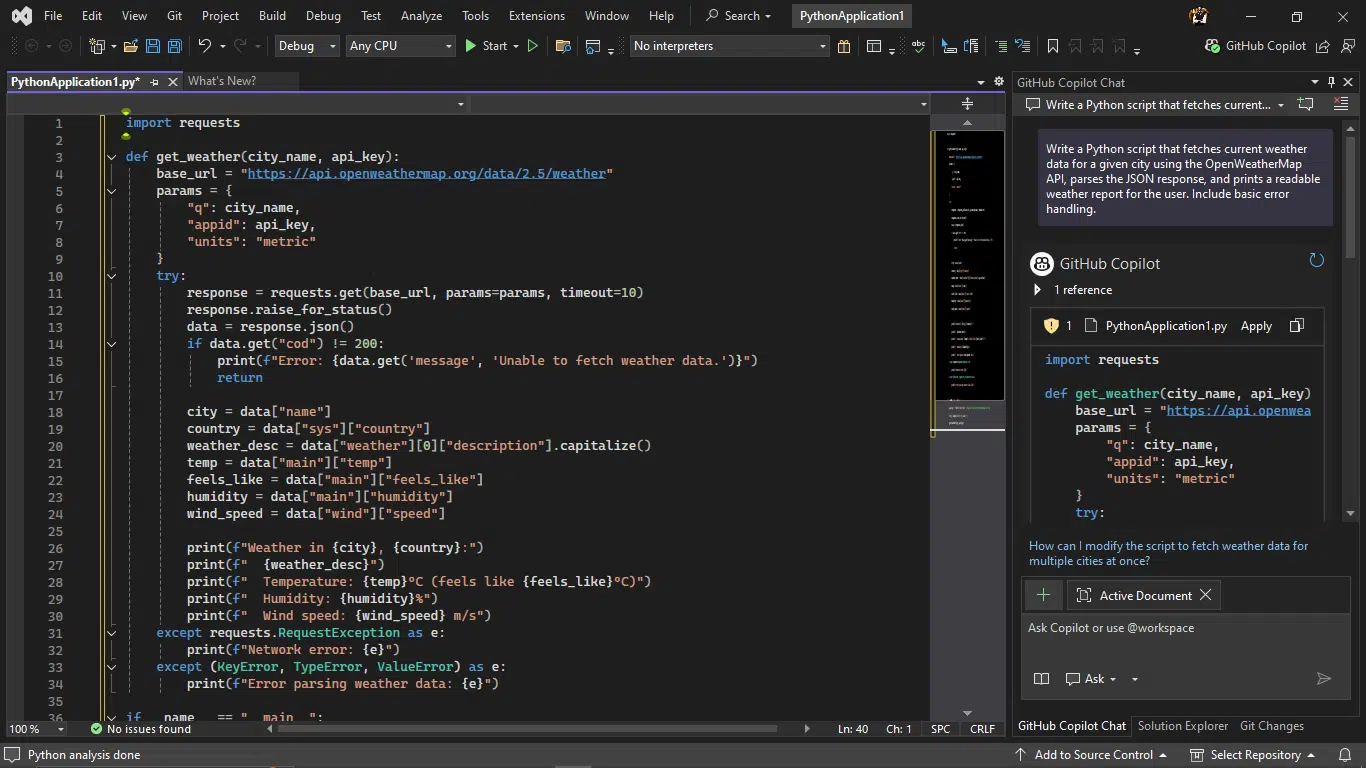Create a new Copilot chat thread
Image resolution: width=1366 pixels, height=768 pixels.
[x=1305, y=104]
